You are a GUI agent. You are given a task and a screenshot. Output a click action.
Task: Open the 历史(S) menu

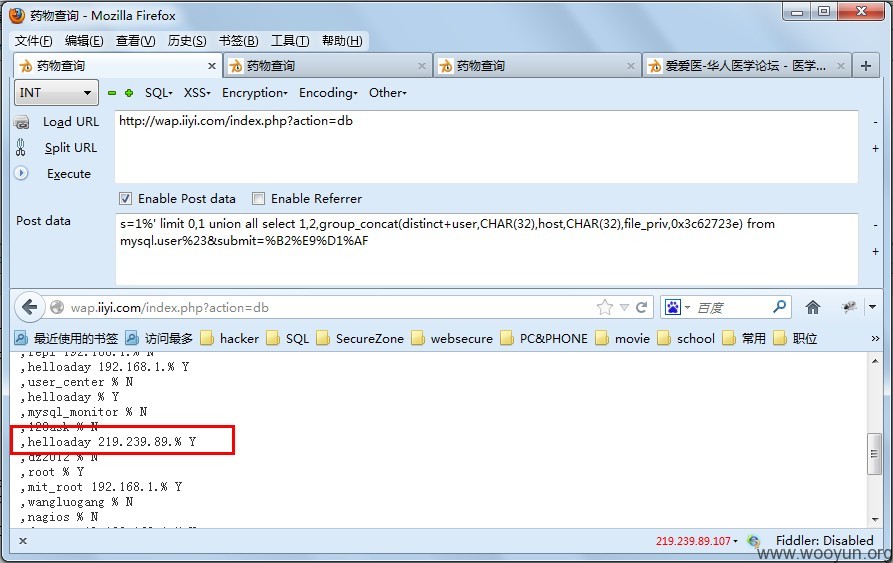pos(187,41)
